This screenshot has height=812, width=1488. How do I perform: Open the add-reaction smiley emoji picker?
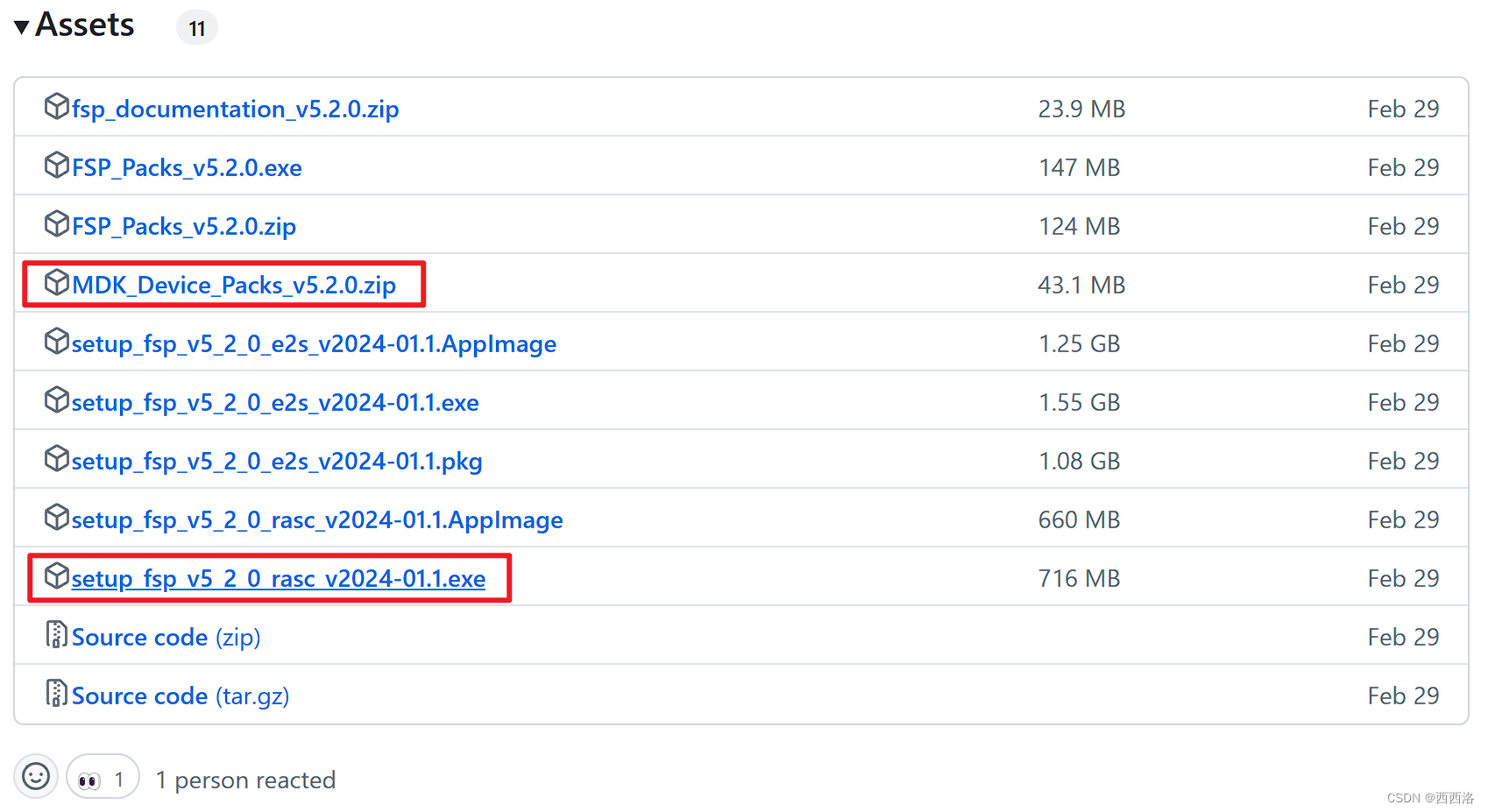tap(35, 776)
